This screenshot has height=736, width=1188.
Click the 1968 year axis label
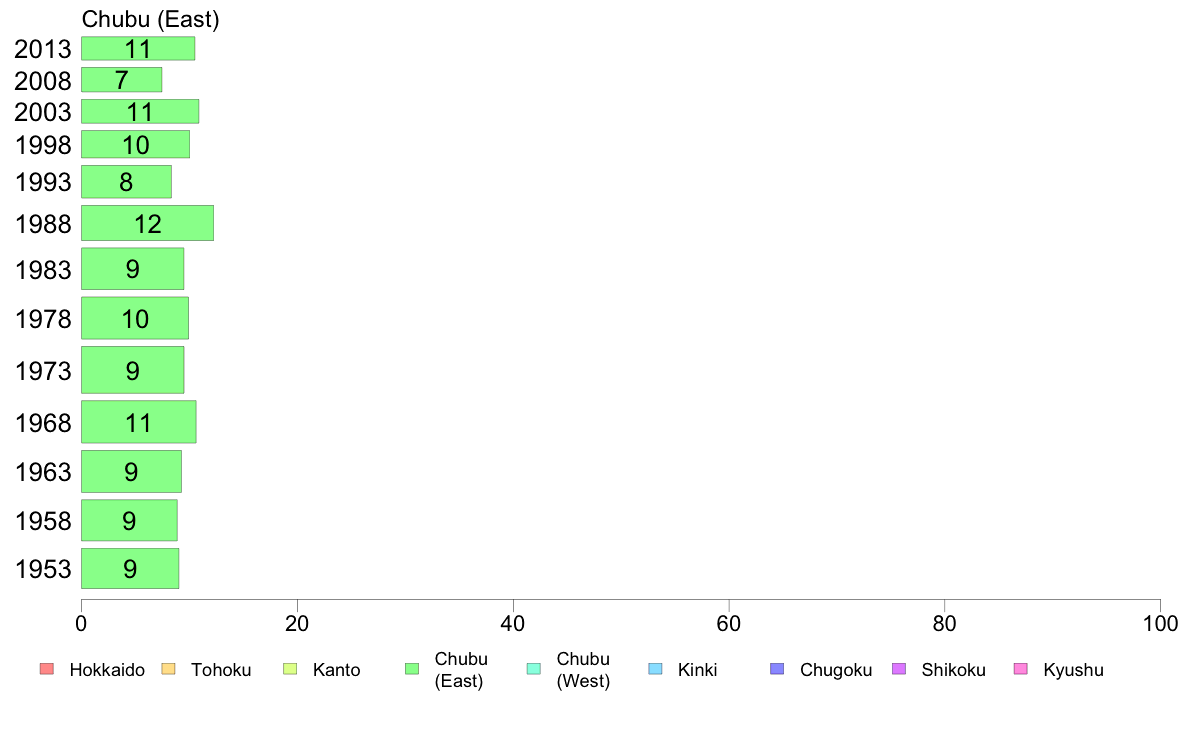tap(43, 423)
